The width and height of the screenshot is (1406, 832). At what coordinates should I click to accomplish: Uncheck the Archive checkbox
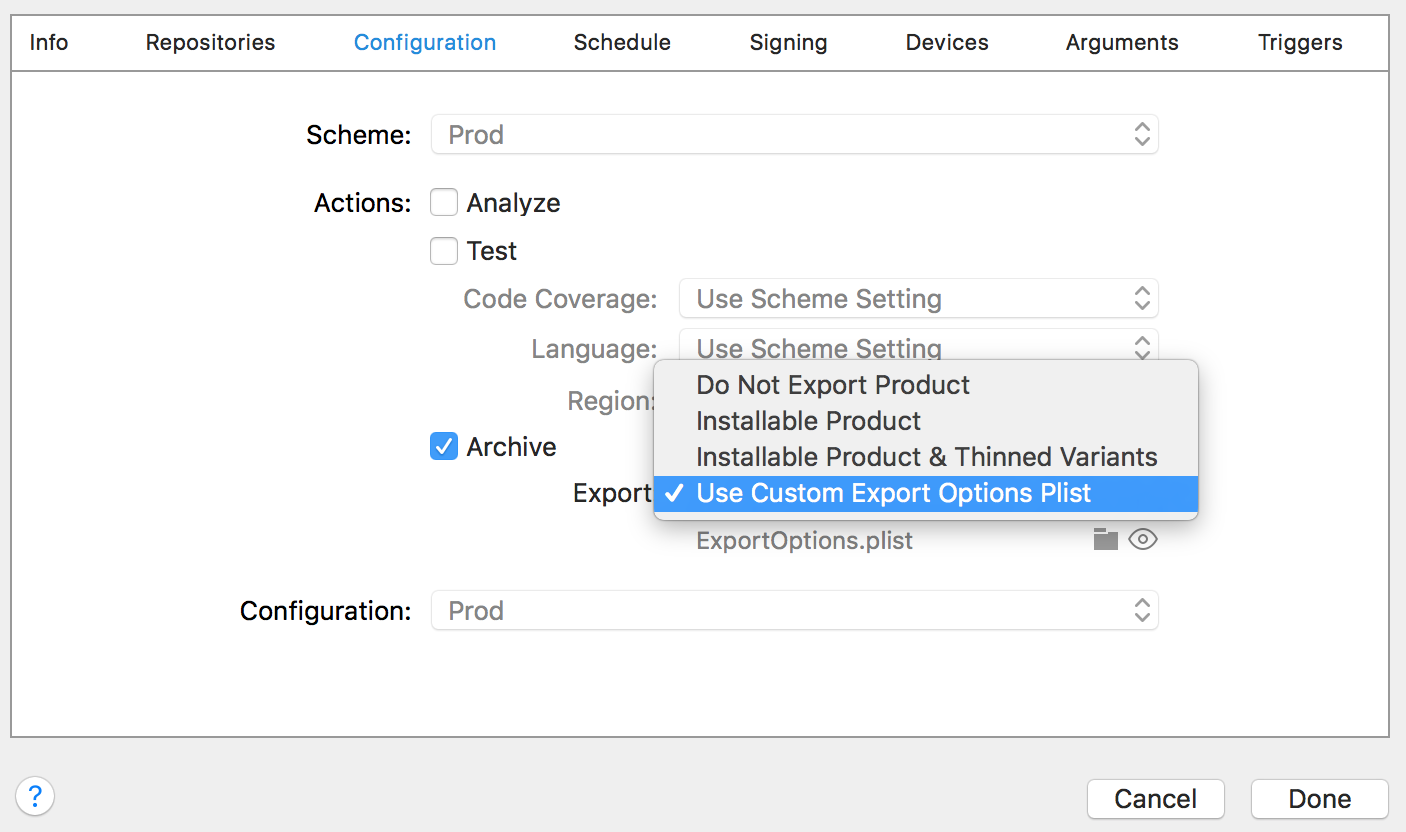pyautogui.click(x=444, y=447)
